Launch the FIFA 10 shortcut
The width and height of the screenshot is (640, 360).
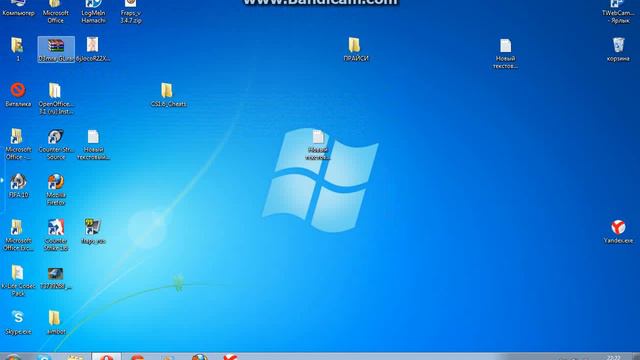(18, 186)
